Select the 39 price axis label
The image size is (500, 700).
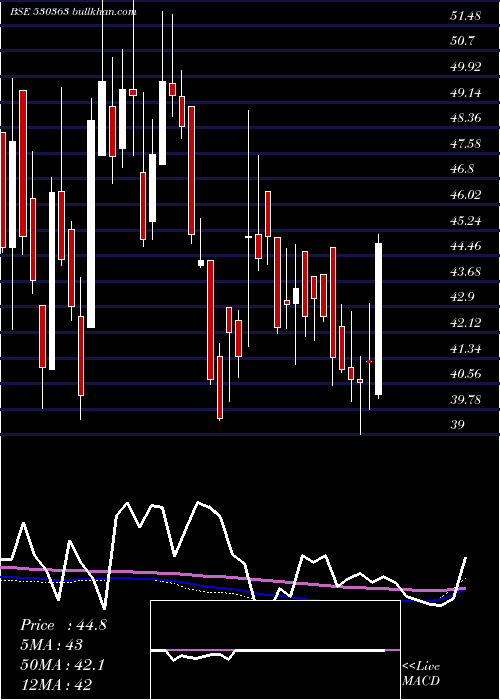coord(458,425)
